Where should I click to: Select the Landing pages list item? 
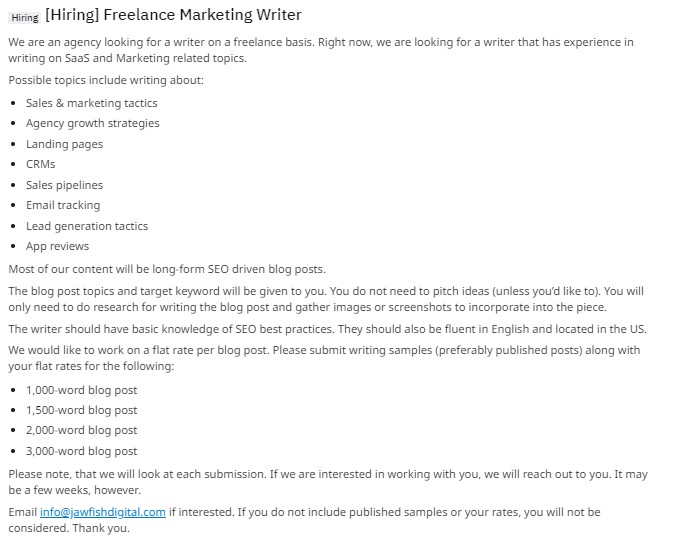click(64, 144)
